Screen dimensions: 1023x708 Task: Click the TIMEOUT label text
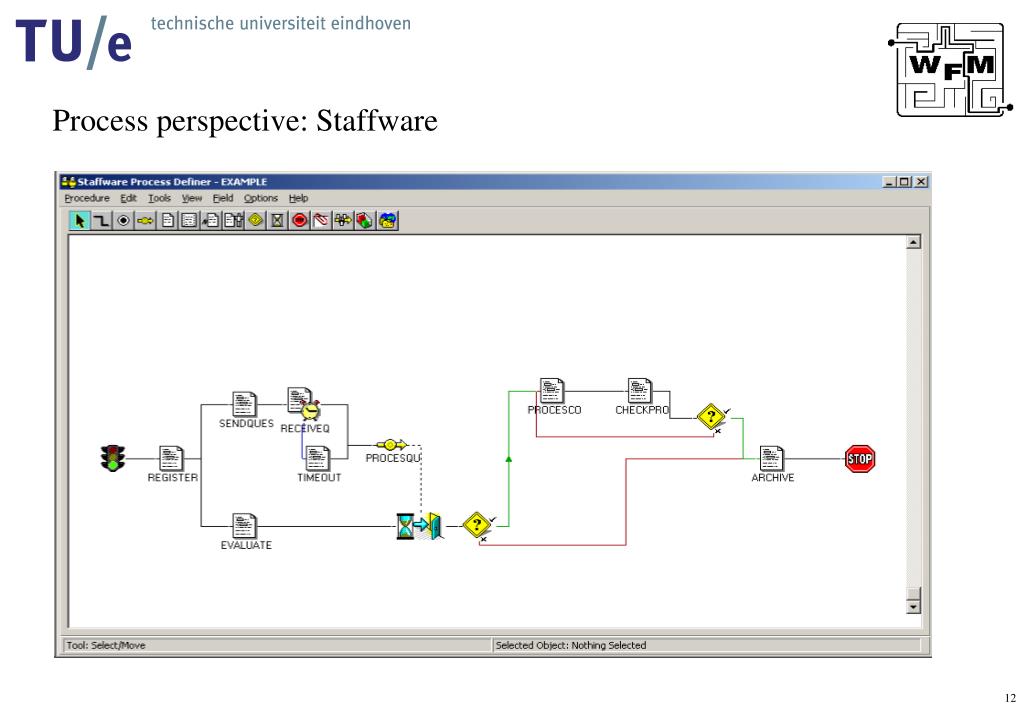(319, 478)
